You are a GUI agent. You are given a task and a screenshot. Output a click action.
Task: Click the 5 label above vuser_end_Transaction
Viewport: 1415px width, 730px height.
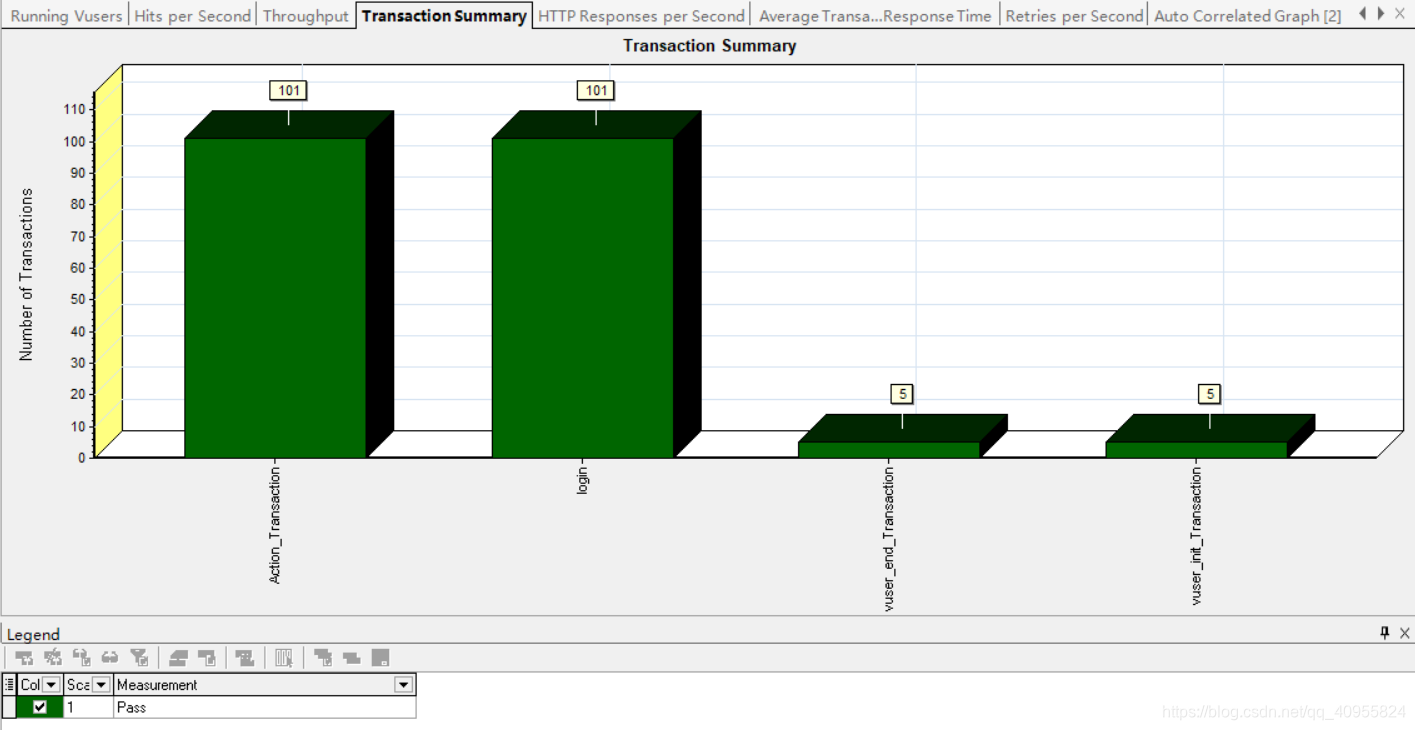[903, 394]
